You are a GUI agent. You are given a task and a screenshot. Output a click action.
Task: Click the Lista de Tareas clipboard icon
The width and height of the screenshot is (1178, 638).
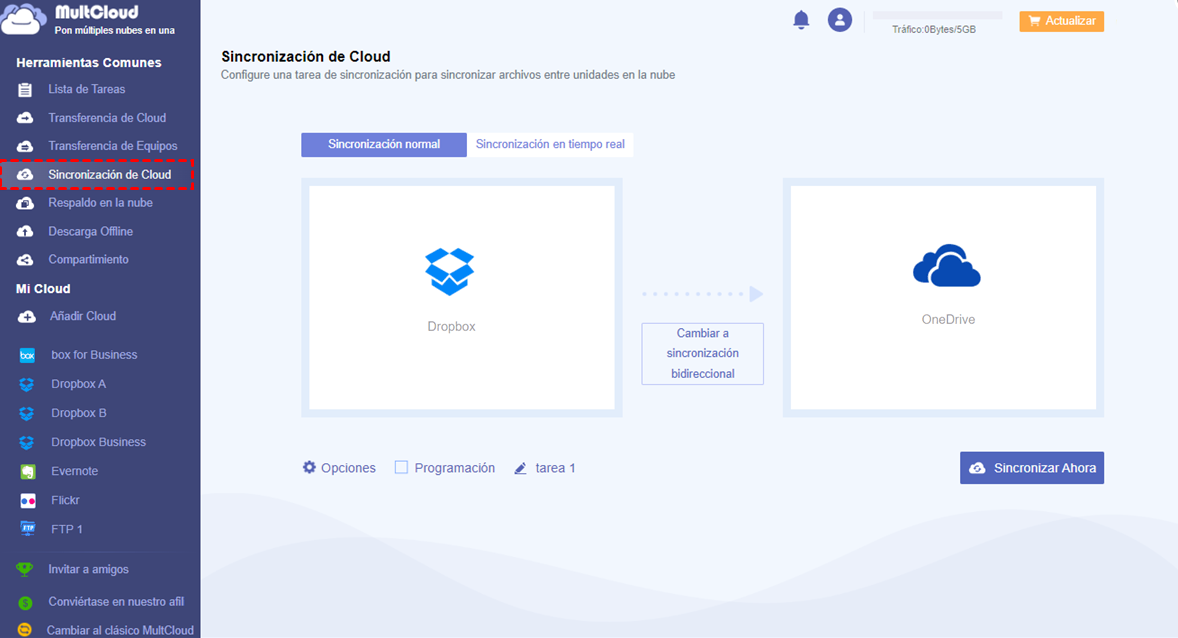(x=25, y=89)
